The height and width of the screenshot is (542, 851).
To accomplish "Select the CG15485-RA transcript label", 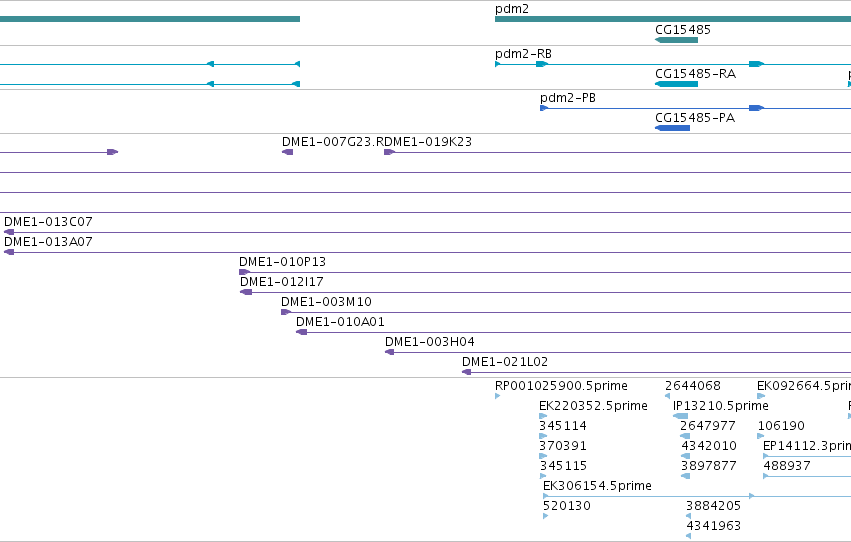I will pyautogui.click(x=695, y=74).
